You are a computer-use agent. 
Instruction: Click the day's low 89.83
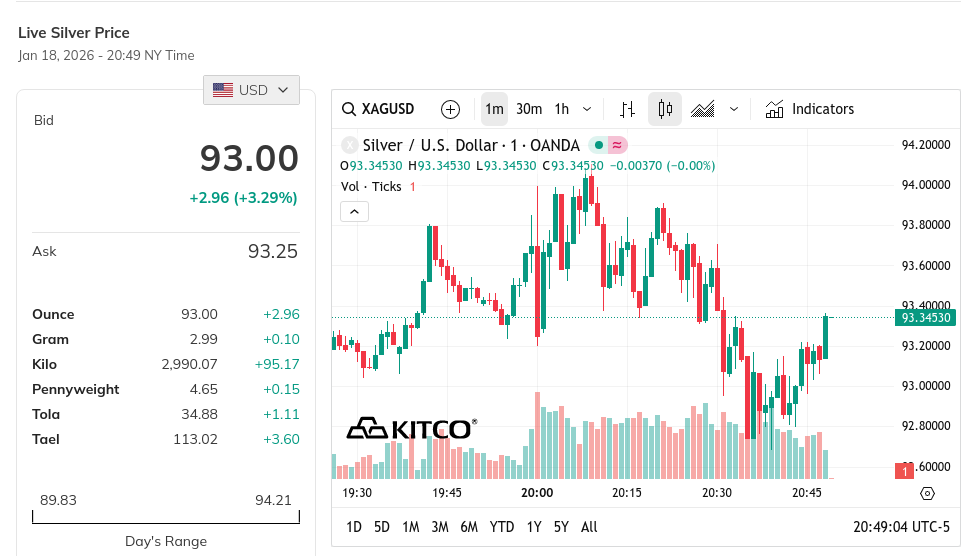pyautogui.click(x=58, y=500)
